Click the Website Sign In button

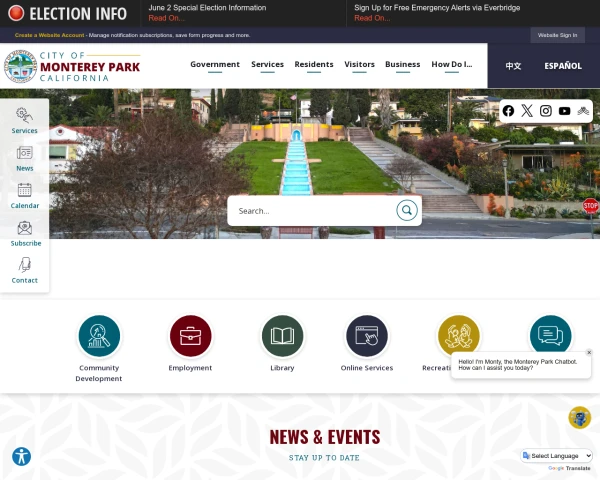(558, 35)
